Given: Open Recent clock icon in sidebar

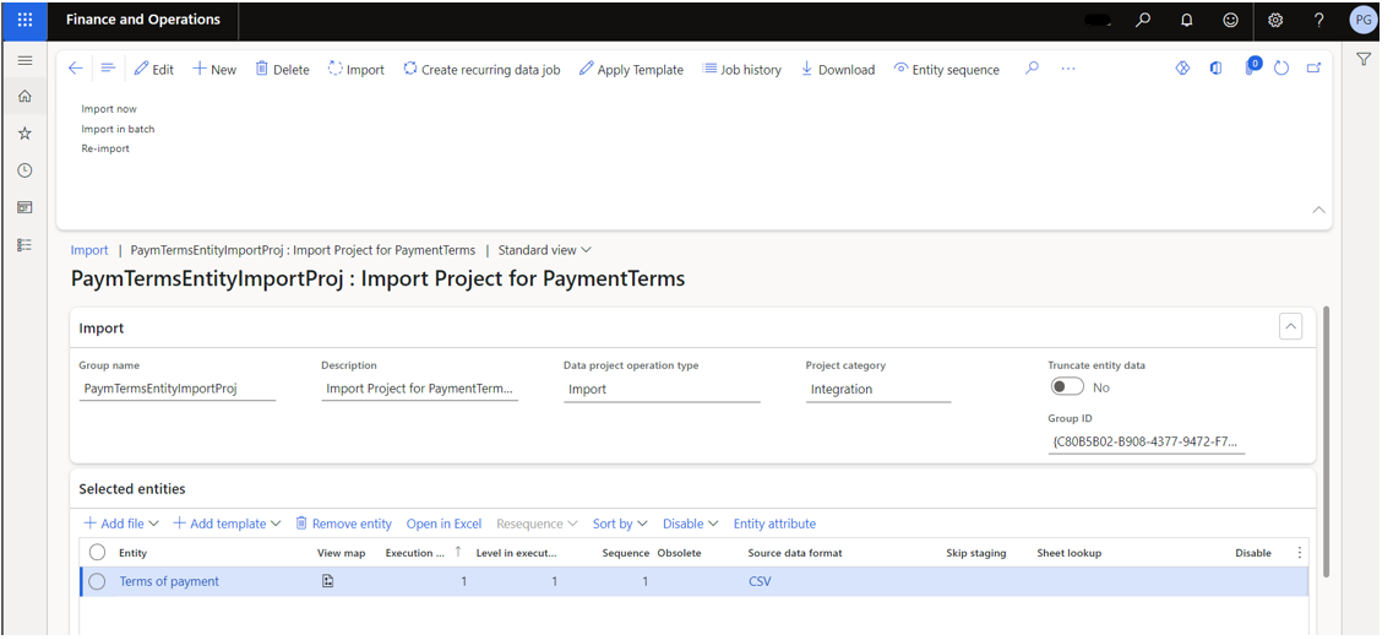Looking at the screenshot, I should pyautogui.click(x=25, y=171).
